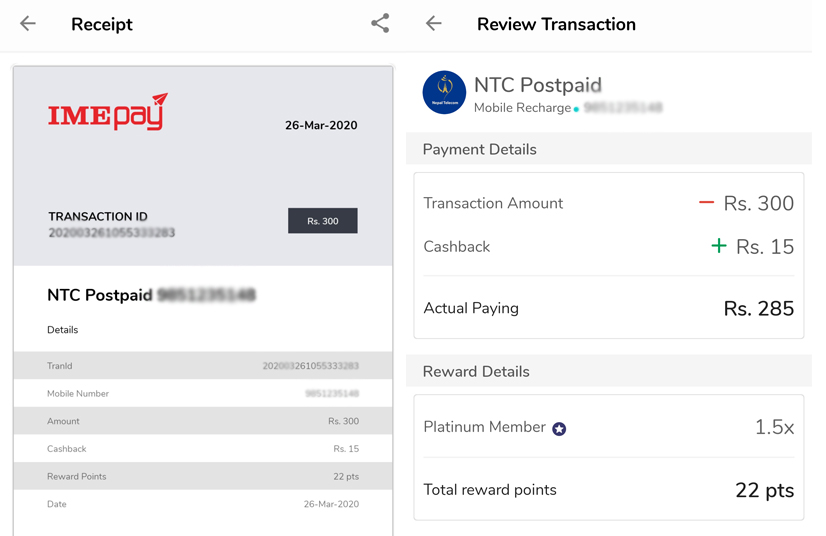Tap the Actual Paying Rs. 285 row
826x536 pixels.
pyautogui.click(x=608, y=308)
